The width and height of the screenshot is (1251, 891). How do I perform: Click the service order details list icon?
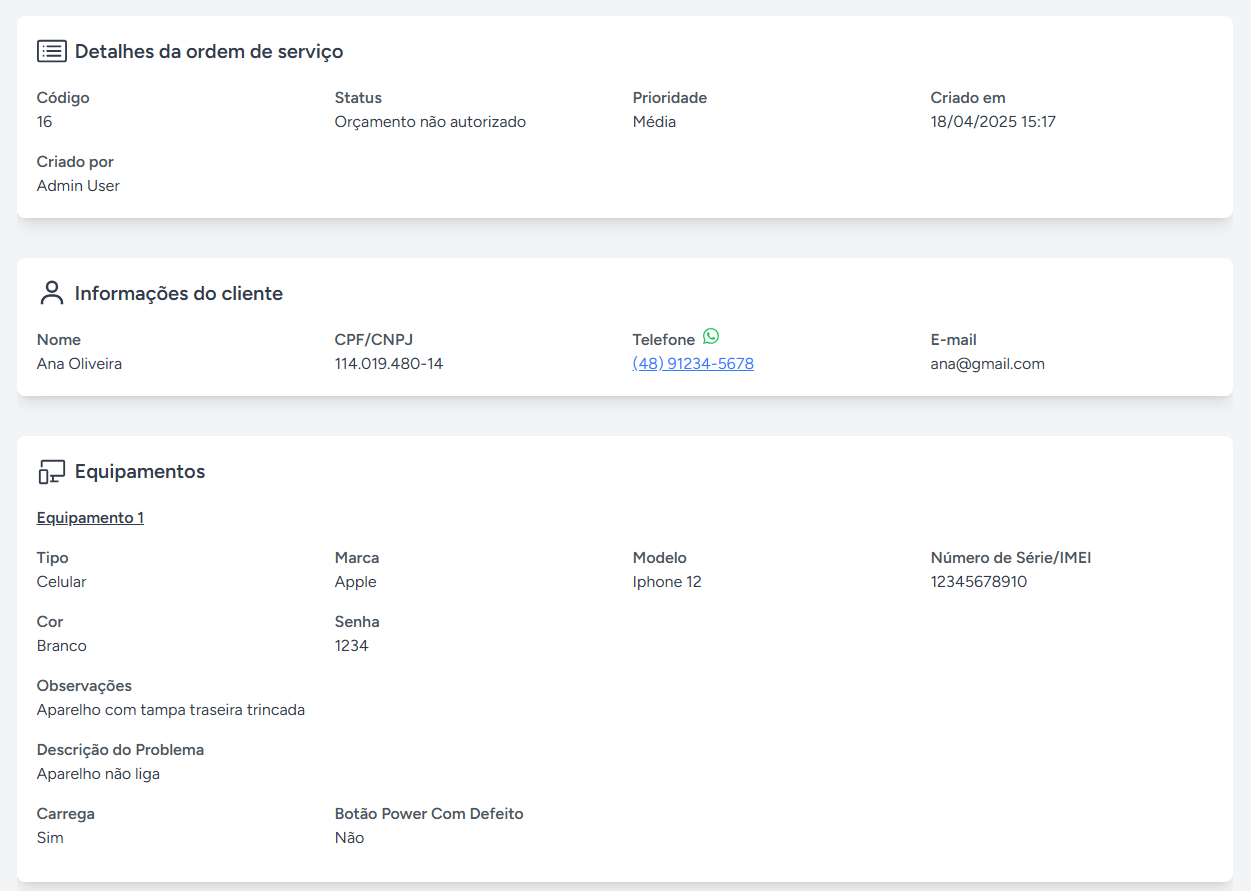[52, 51]
